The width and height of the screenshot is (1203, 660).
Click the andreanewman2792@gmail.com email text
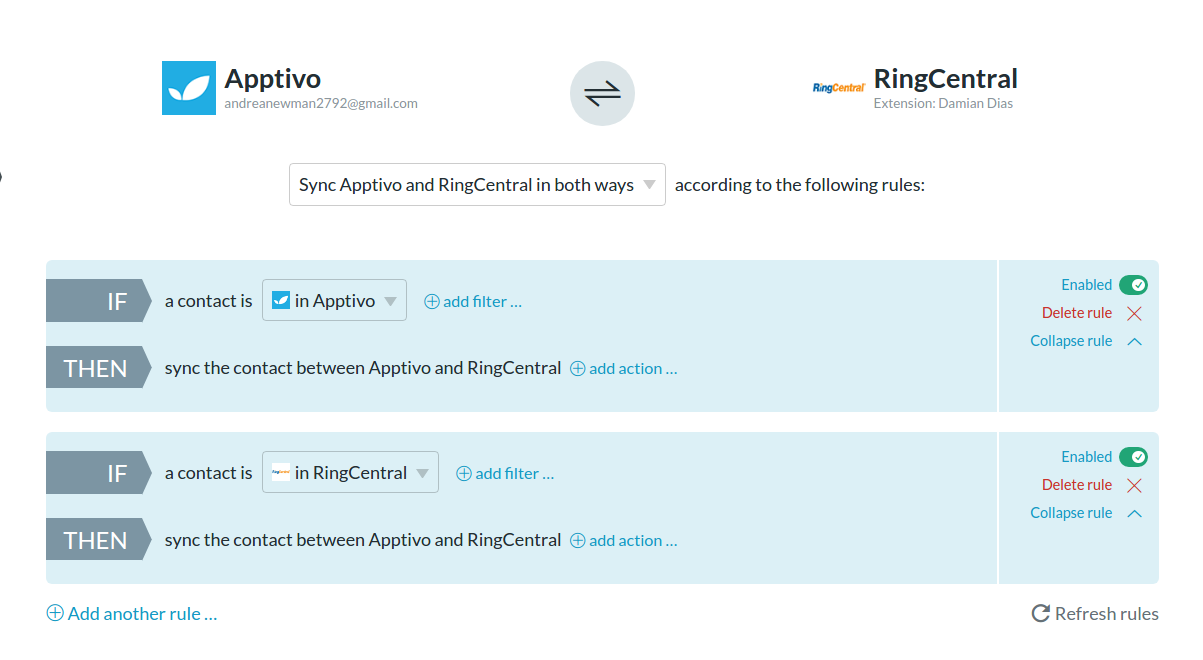coord(321,103)
